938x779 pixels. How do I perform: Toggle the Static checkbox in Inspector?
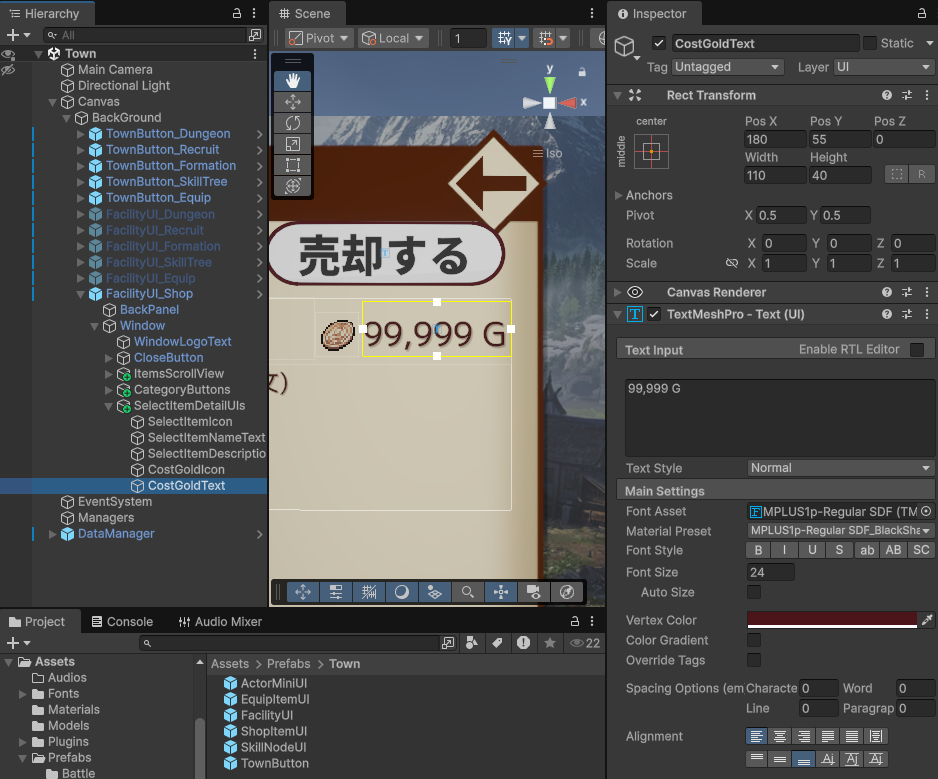(x=870, y=43)
